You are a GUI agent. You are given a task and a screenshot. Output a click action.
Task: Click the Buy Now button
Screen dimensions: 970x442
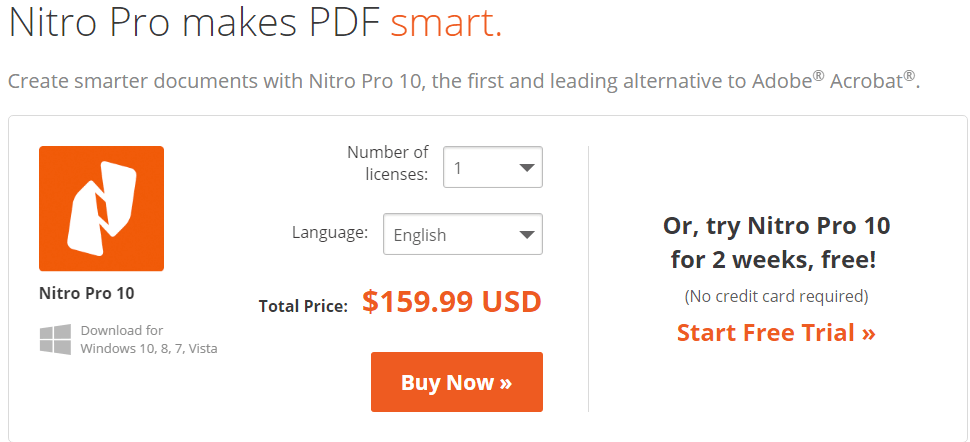pos(457,382)
